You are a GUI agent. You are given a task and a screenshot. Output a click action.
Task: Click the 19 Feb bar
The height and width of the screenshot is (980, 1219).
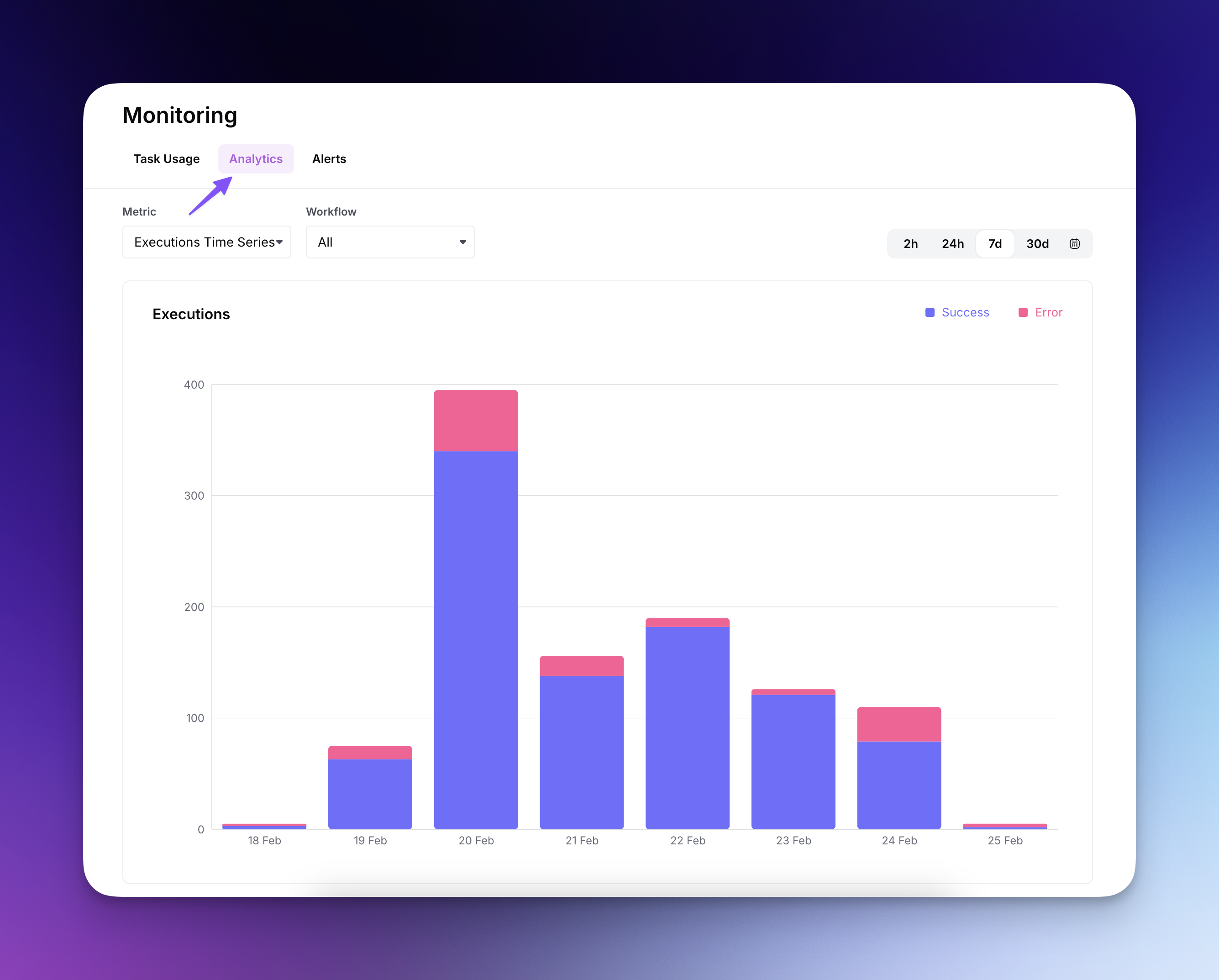coord(370,793)
